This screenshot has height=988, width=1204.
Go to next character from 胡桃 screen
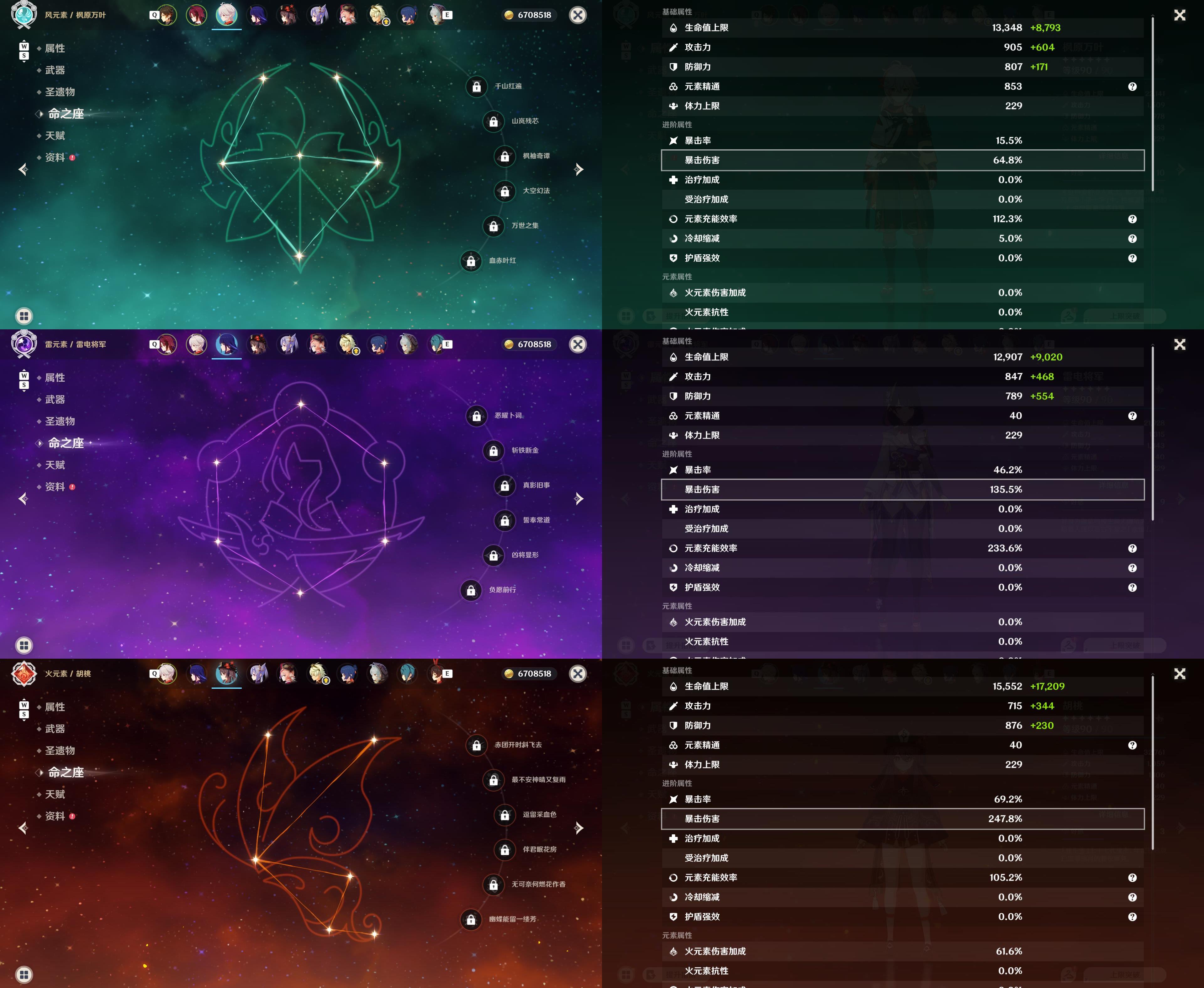579,827
